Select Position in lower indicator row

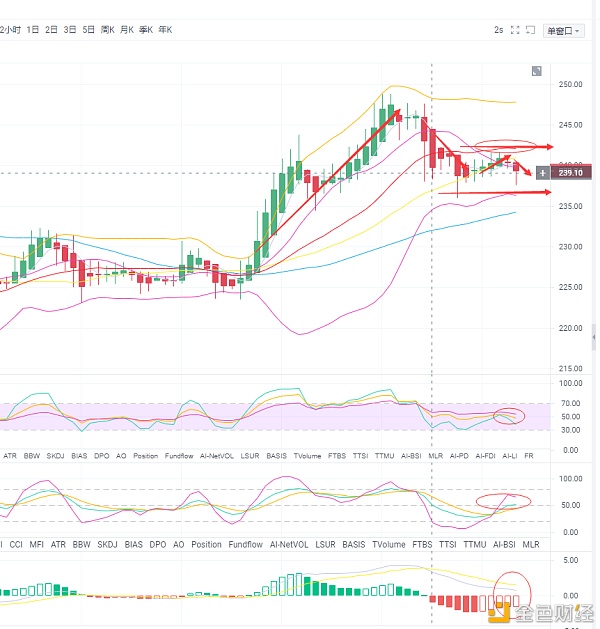(206, 545)
